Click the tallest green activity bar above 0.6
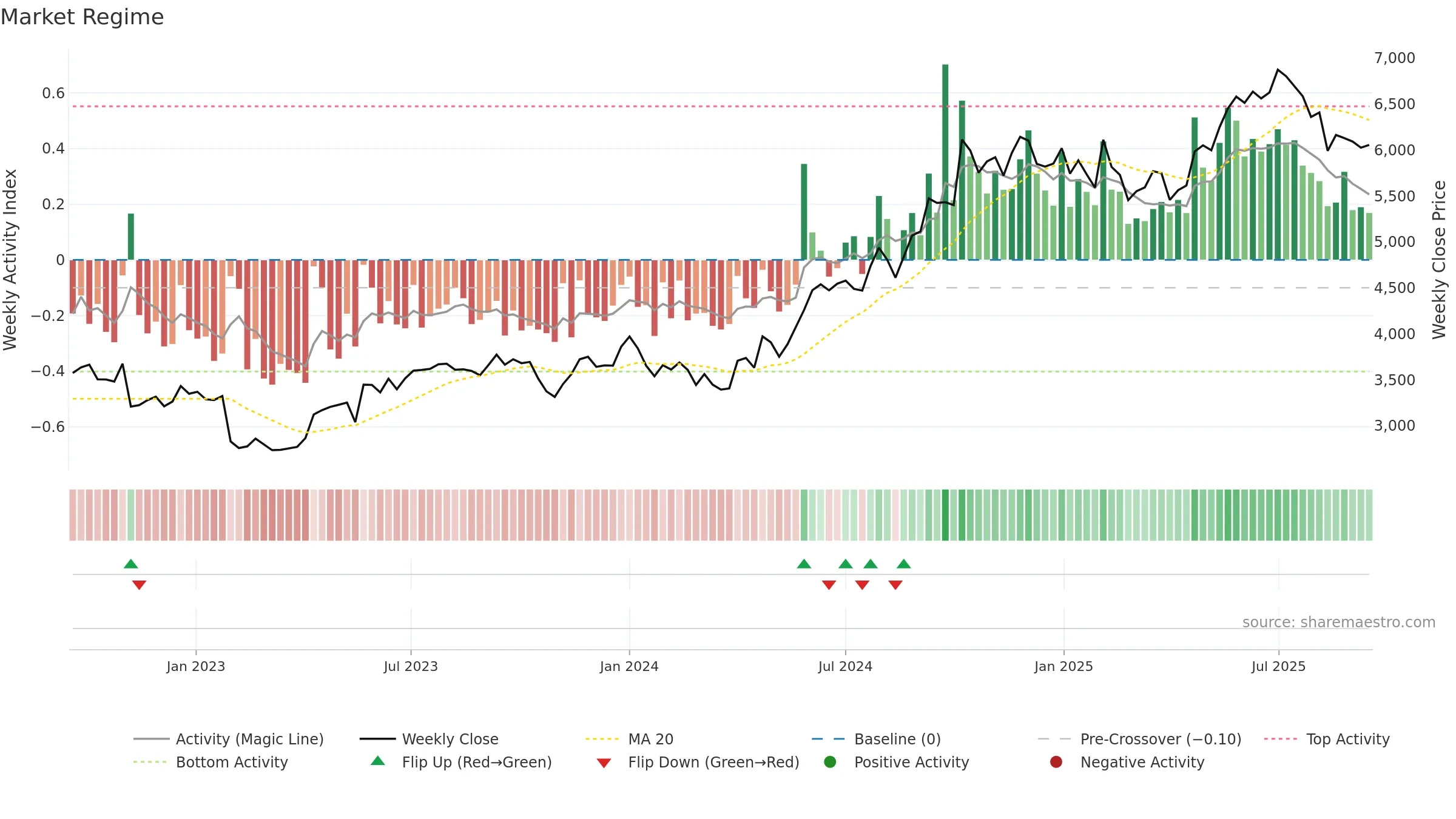This screenshot has height=819, width=1456. [x=945, y=162]
